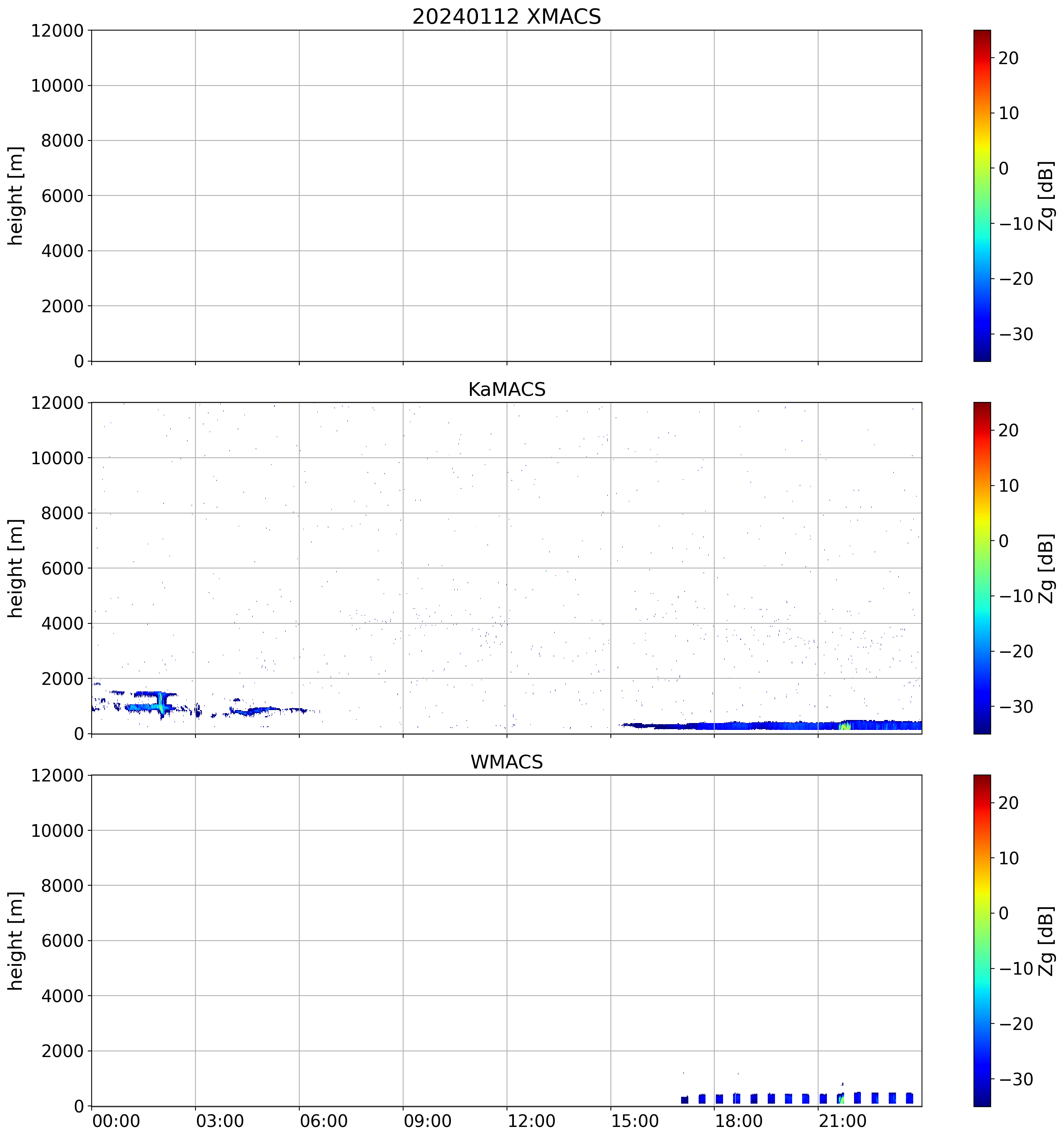The width and height of the screenshot is (1064, 1138).
Task: Click the 6000 tick on the WMACS y-axis
Action: (x=63, y=941)
